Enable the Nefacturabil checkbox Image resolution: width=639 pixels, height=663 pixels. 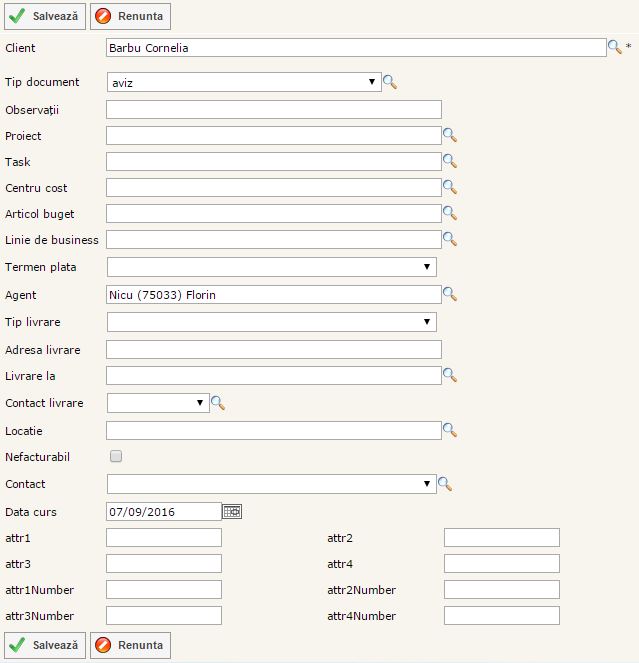pos(116,457)
